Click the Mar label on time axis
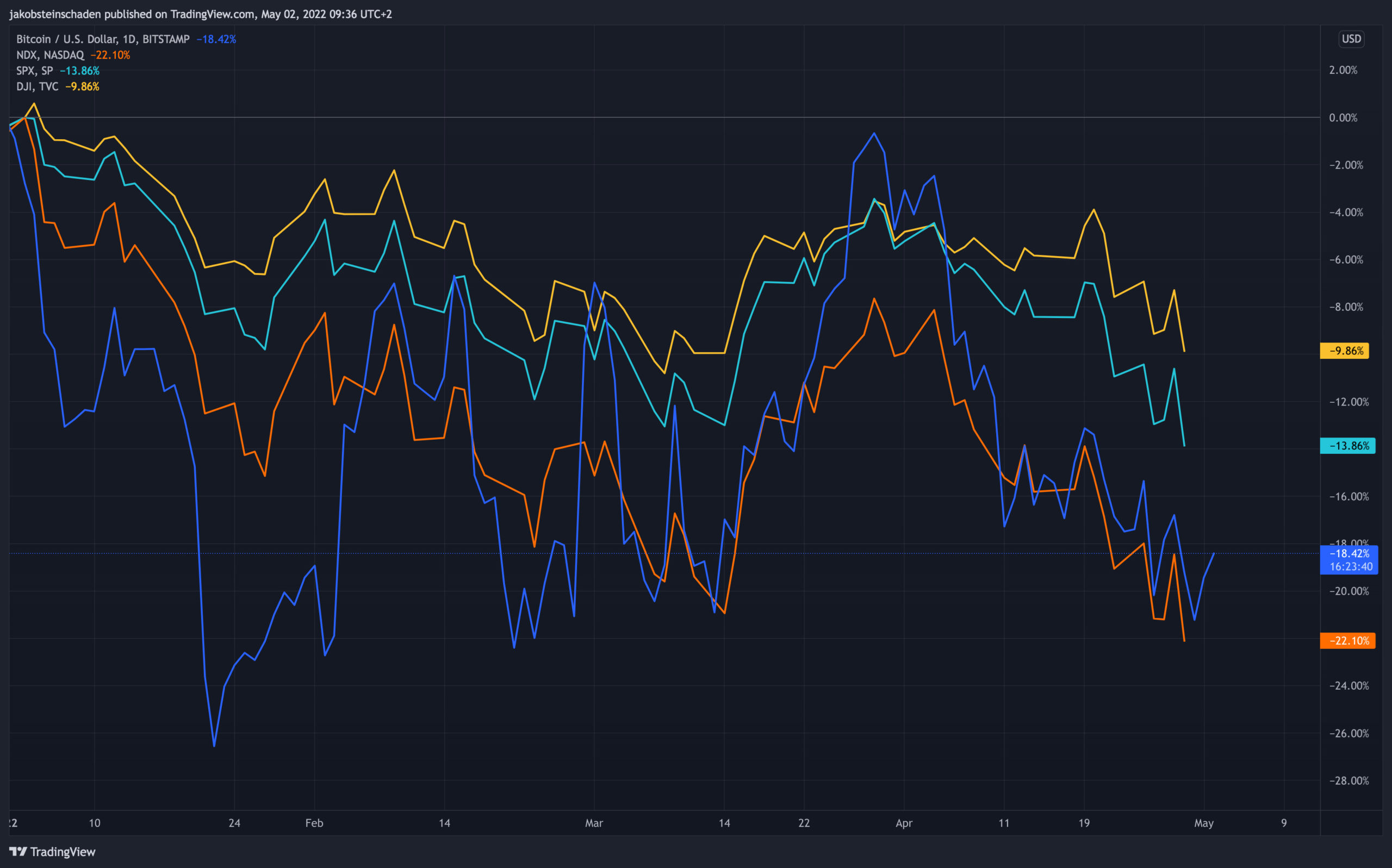The image size is (1392, 868). tap(594, 823)
